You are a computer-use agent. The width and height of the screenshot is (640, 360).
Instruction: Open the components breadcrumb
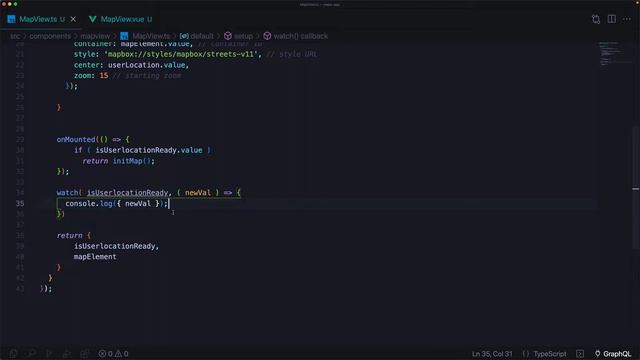tap(50, 36)
